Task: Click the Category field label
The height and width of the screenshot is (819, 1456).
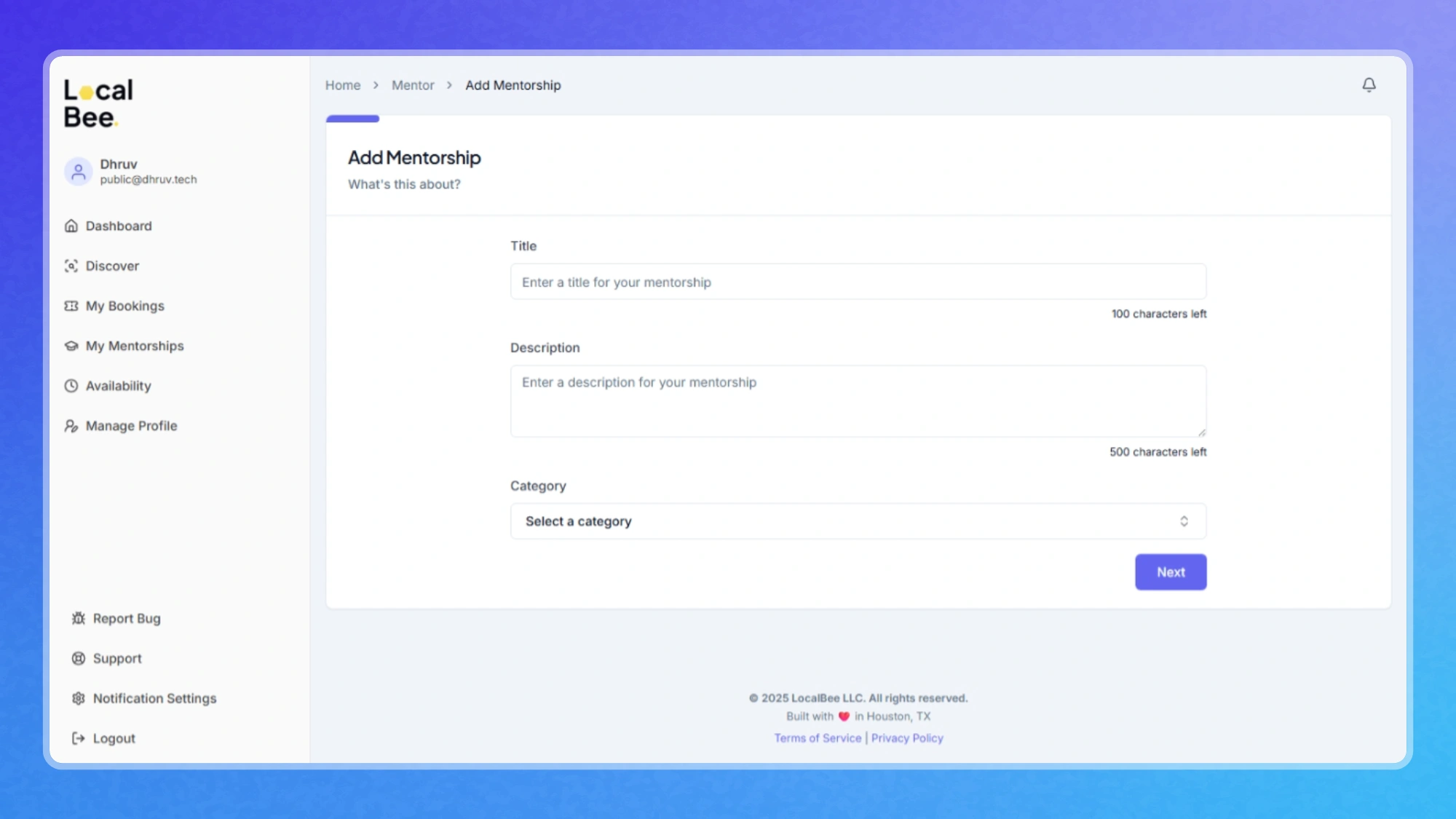Action: [538, 486]
